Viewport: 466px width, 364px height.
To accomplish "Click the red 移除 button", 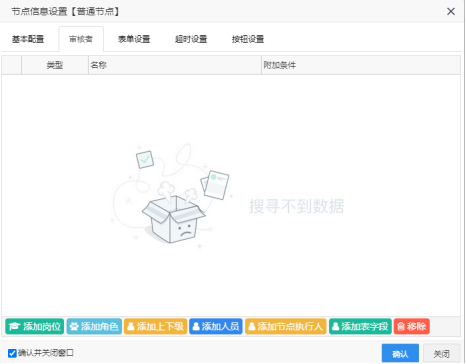I will click(412, 326).
